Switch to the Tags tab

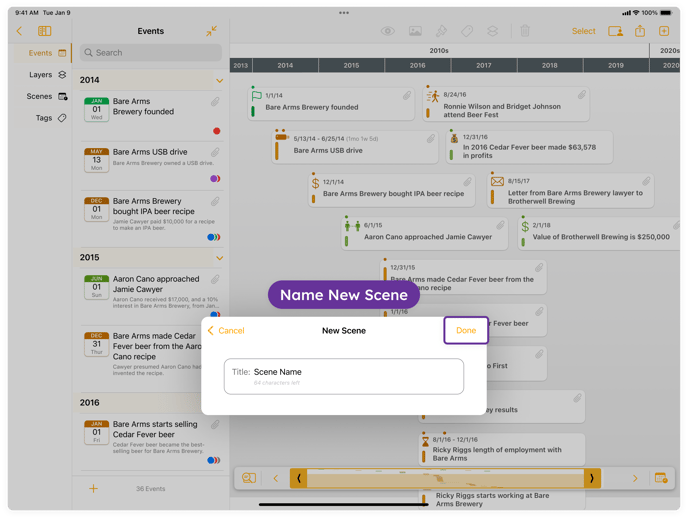point(43,118)
